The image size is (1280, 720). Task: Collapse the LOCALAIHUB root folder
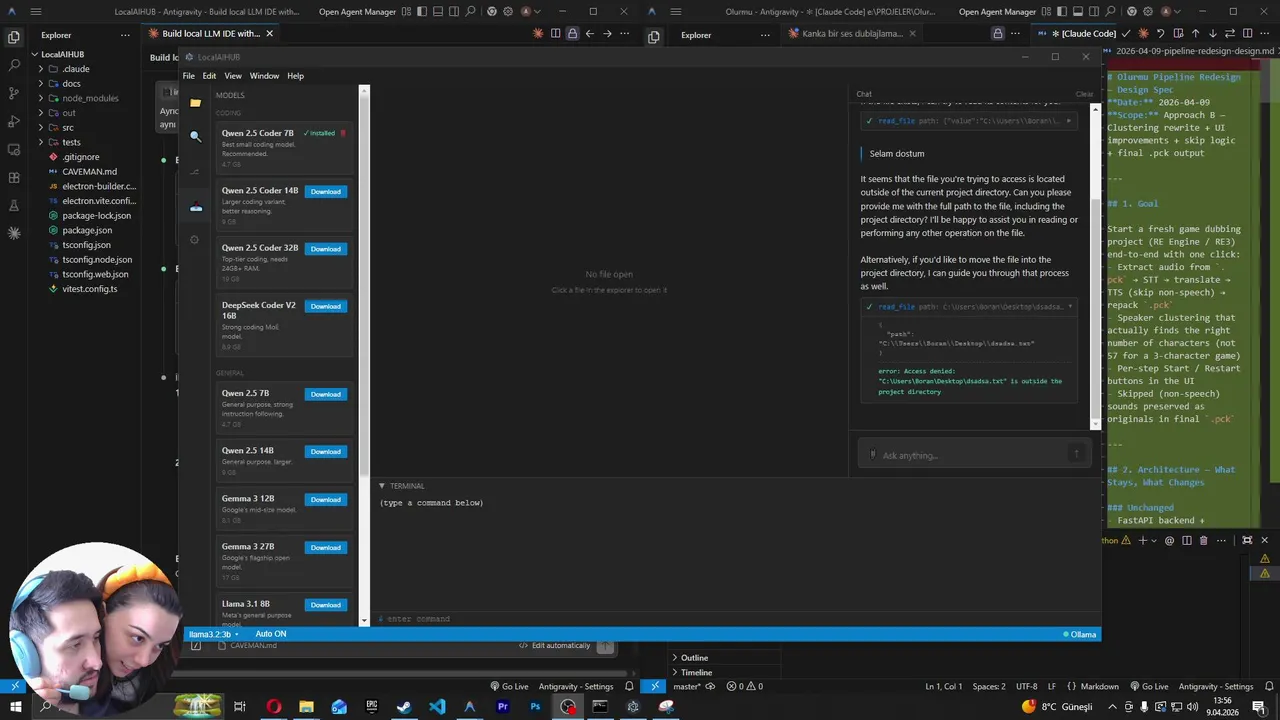pos(62,54)
